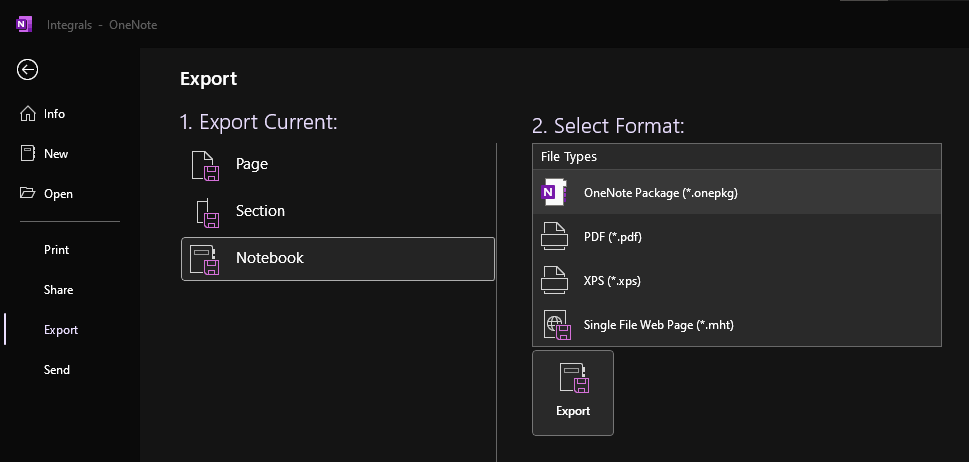Click the Open folder icon
This screenshot has width=969, height=462.
(28, 194)
